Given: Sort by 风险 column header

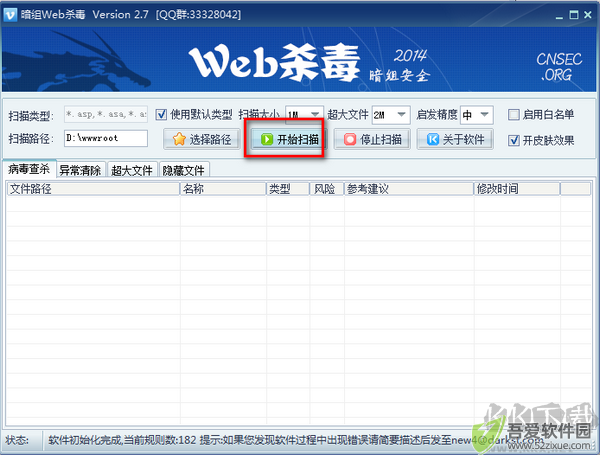Looking at the screenshot, I should pyautogui.click(x=326, y=189).
